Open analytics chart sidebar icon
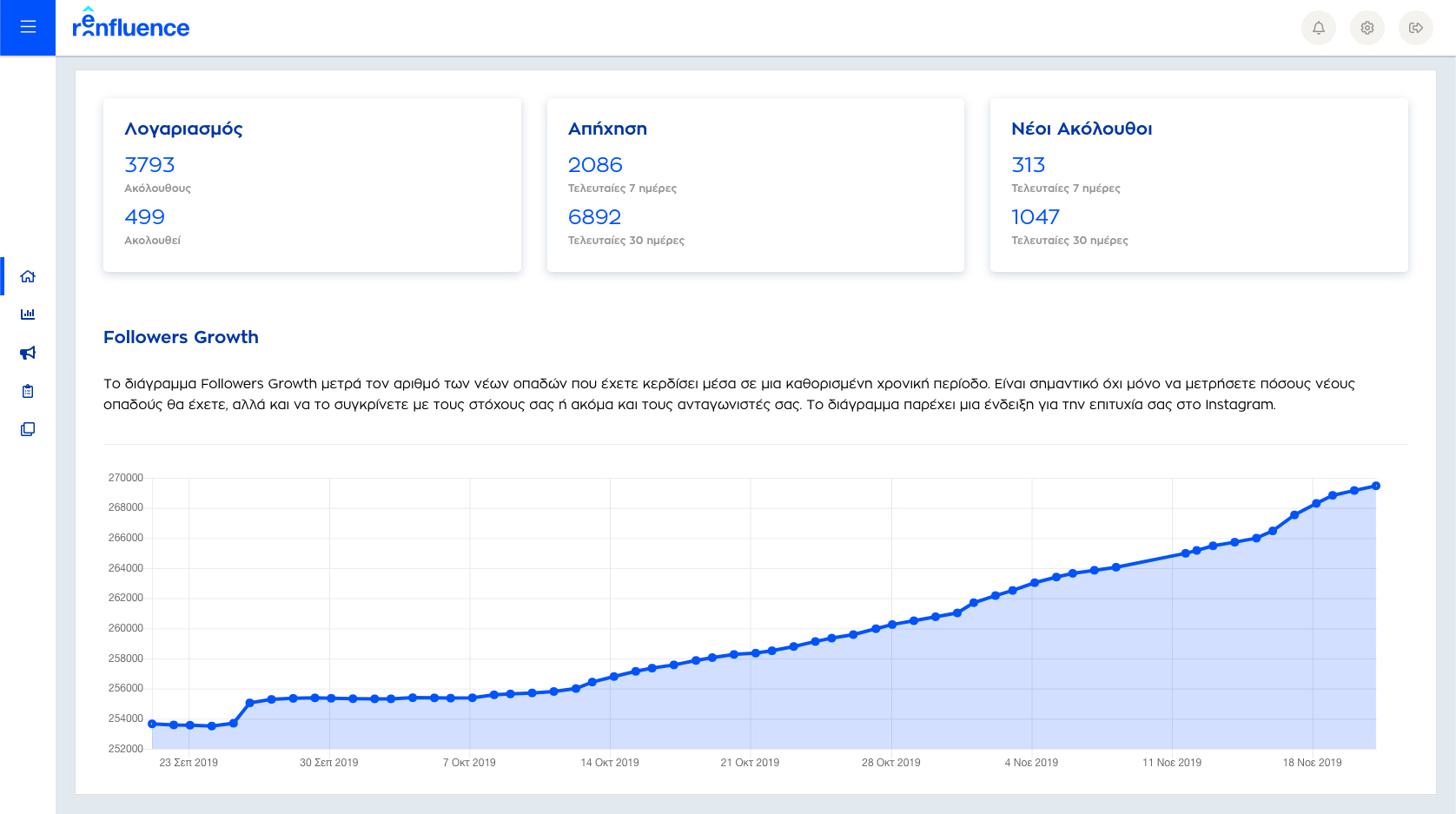The width and height of the screenshot is (1456, 814). pyautogui.click(x=28, y=314)
